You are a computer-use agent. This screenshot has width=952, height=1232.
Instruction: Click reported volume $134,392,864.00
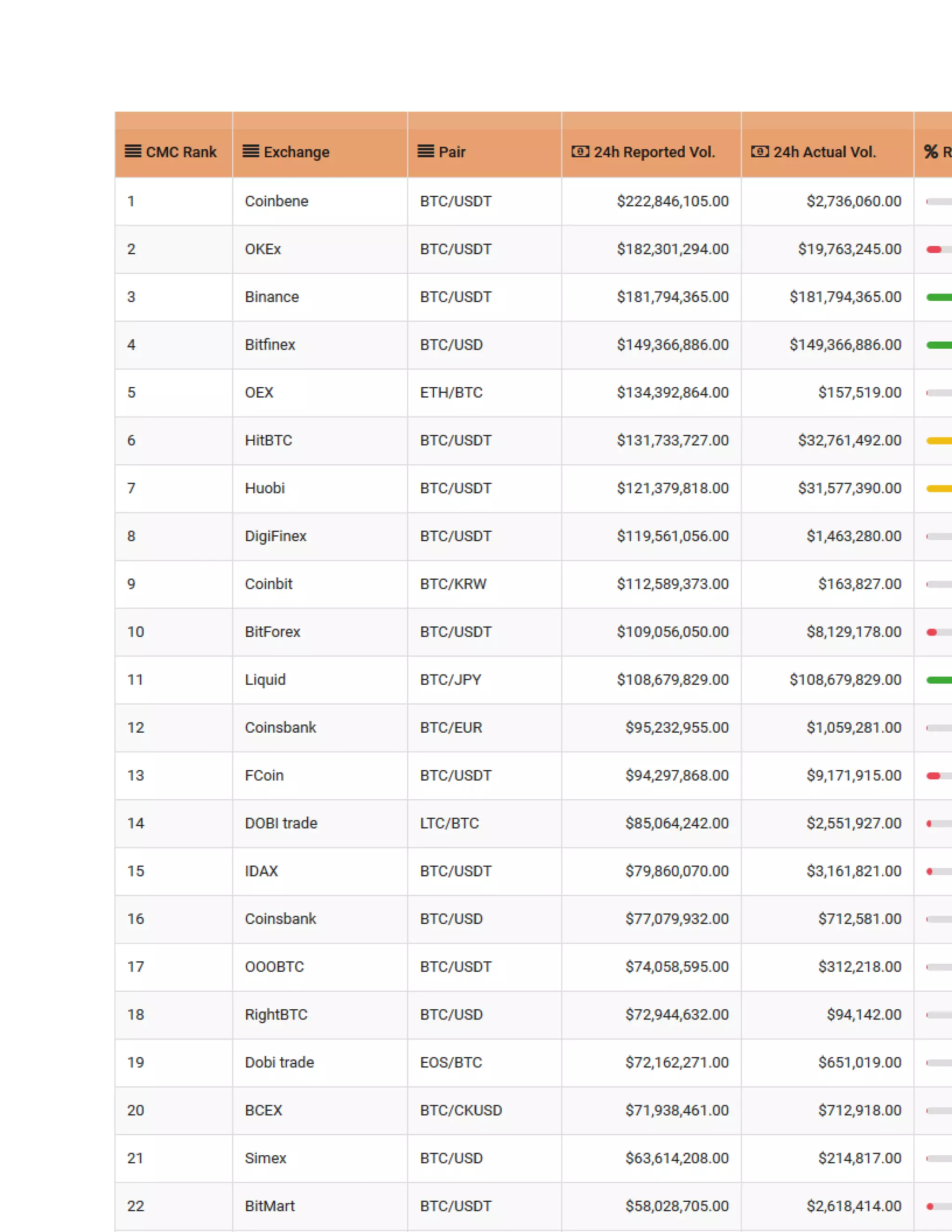672,393
